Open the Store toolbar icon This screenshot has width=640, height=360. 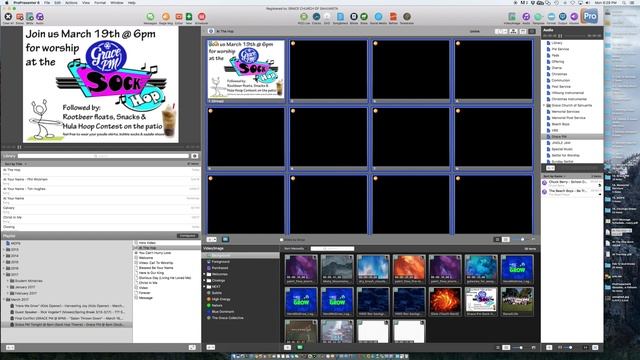tap(364, 17)
